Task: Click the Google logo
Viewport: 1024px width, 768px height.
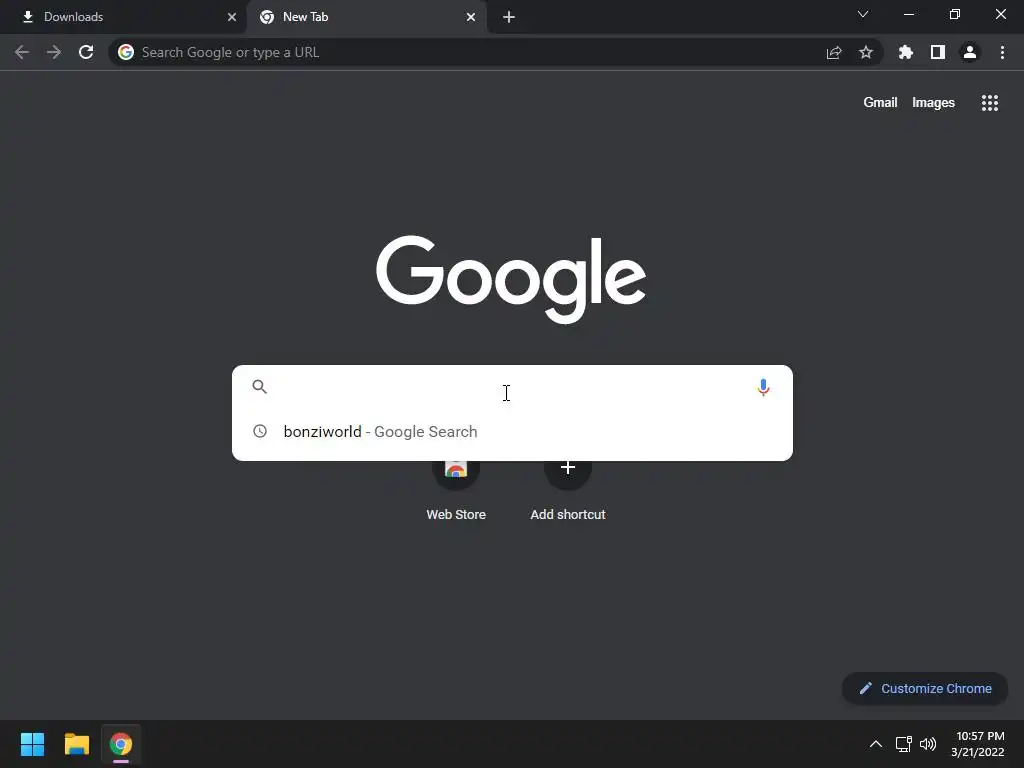Action: point(511,279)
